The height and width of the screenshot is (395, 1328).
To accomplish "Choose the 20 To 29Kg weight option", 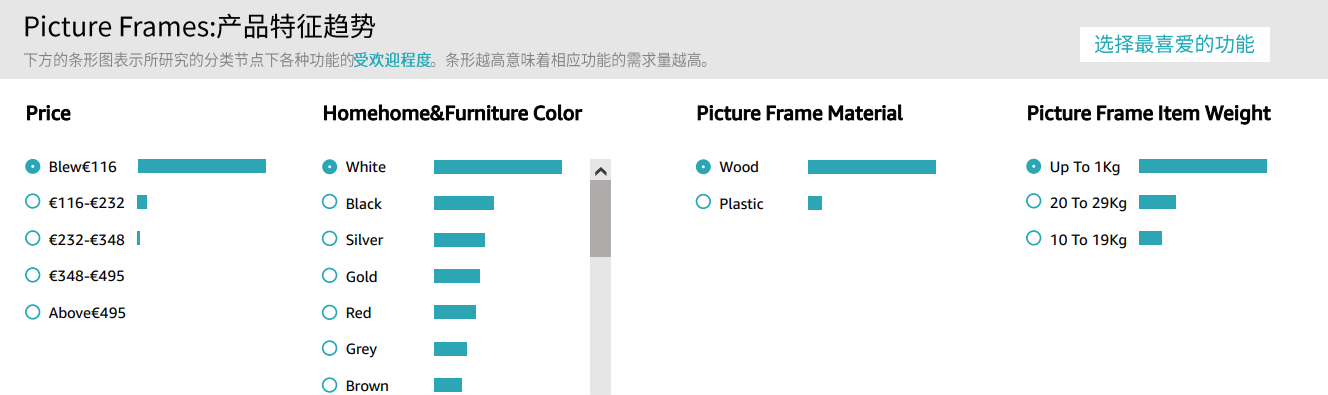I will click(1034, 202).
